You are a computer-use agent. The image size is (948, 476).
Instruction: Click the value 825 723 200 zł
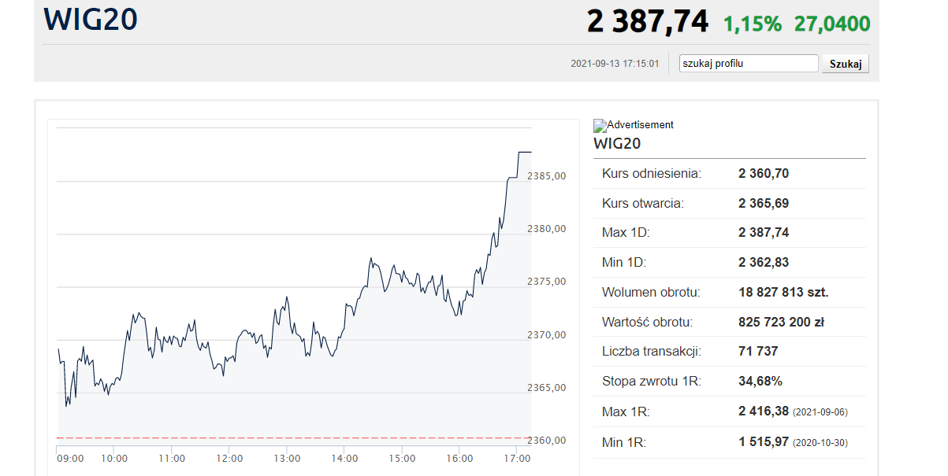(781, 322)
